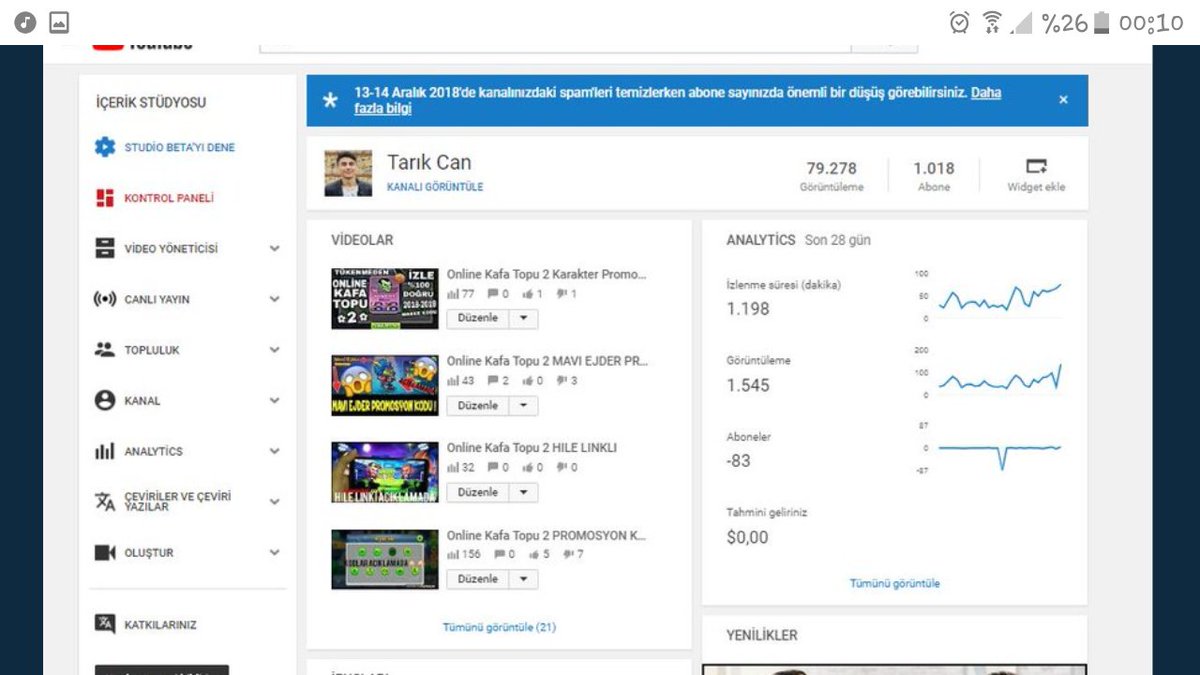Select TOPLULUK menu label
1200x675 pixels.
click(x=152, y=350)
